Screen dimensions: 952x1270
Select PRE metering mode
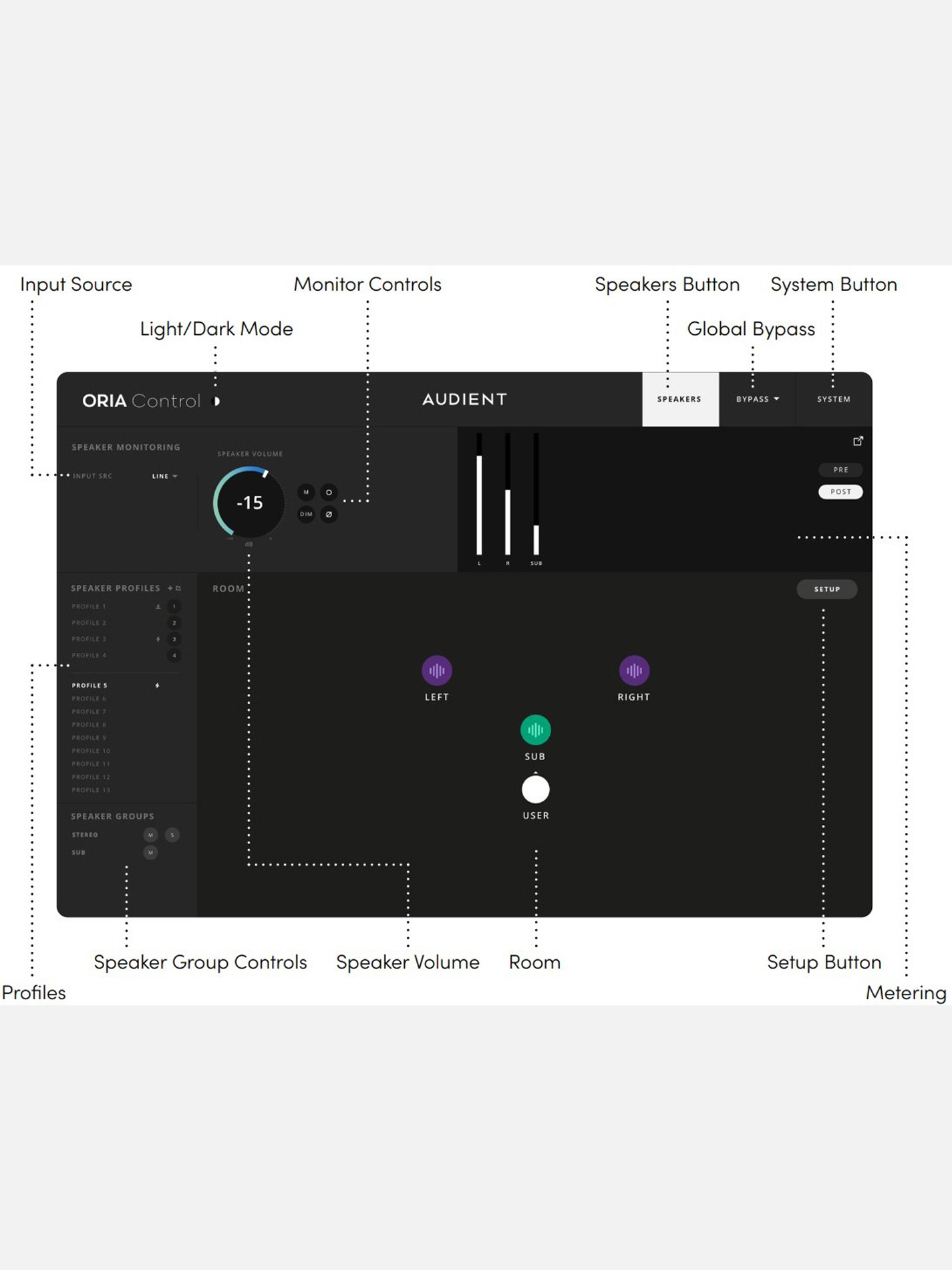coord(840,470)
